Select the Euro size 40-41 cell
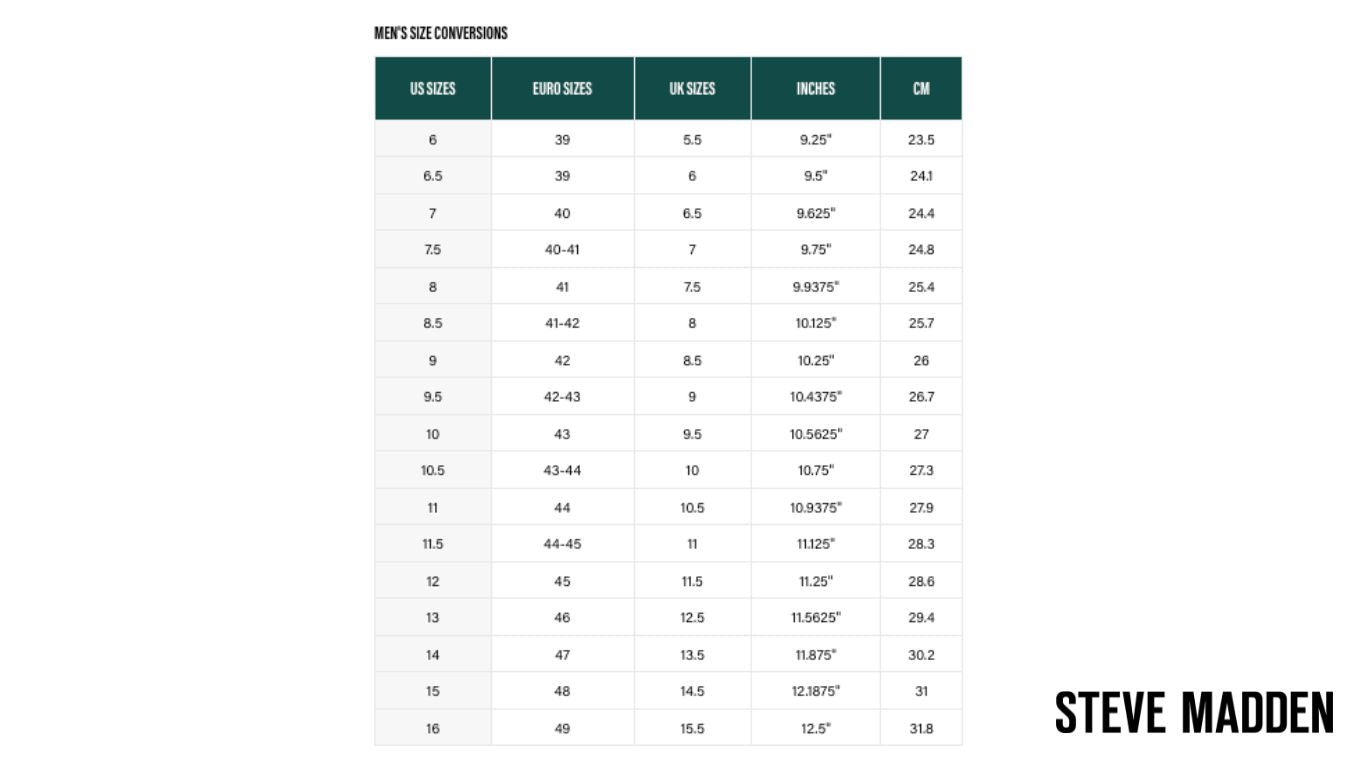This screenshot has width=1366, height=768. click(562, 250)
